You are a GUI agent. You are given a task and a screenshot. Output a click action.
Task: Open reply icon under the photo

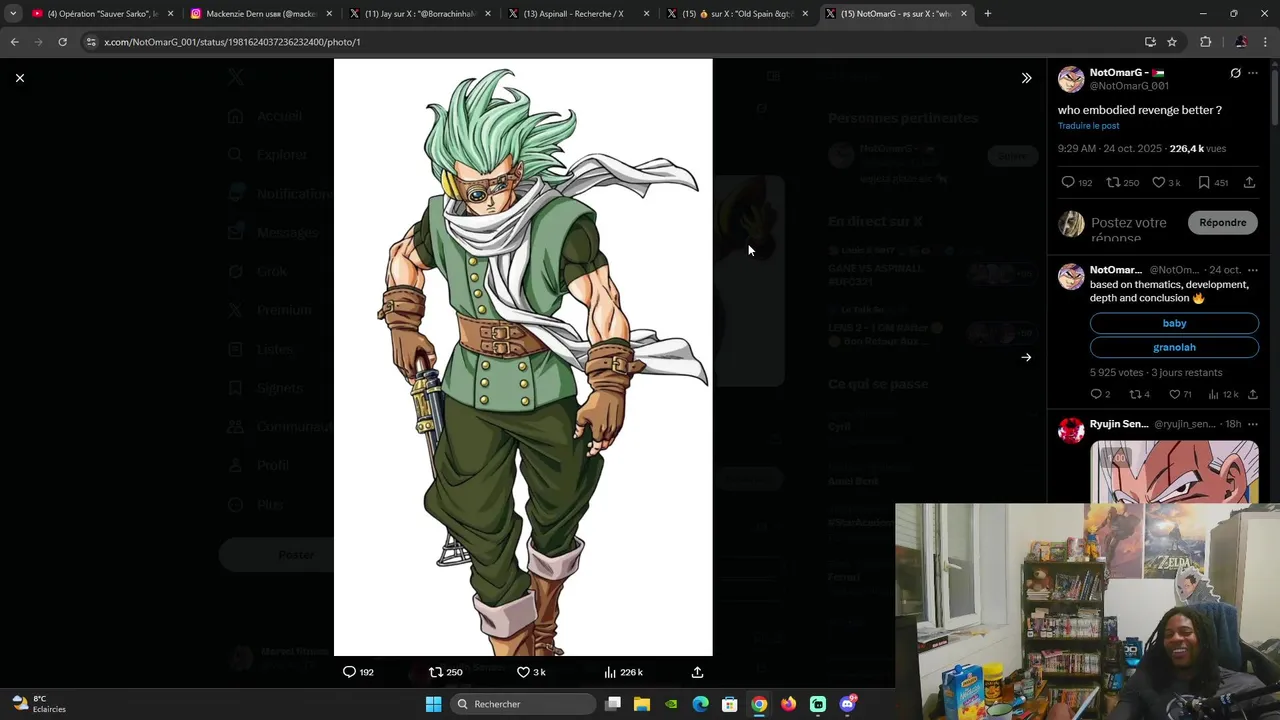(349, 672)
